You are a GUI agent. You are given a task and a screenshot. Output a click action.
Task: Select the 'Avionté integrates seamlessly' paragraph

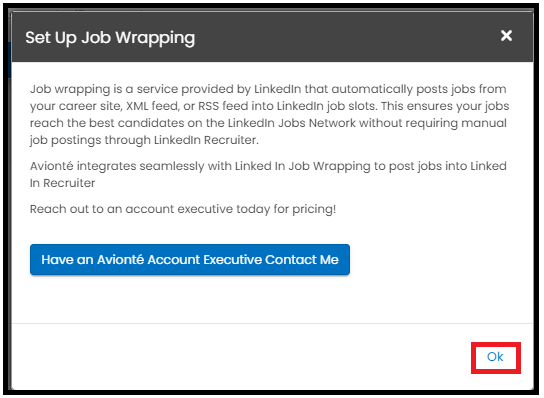coord(268,174)
